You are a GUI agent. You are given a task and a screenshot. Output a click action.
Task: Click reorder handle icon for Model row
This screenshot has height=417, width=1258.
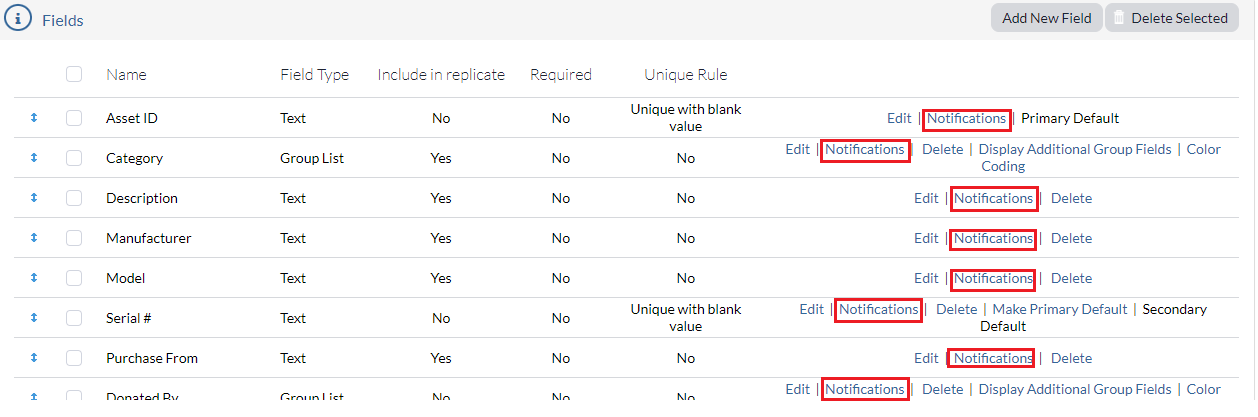coord(33,278)
